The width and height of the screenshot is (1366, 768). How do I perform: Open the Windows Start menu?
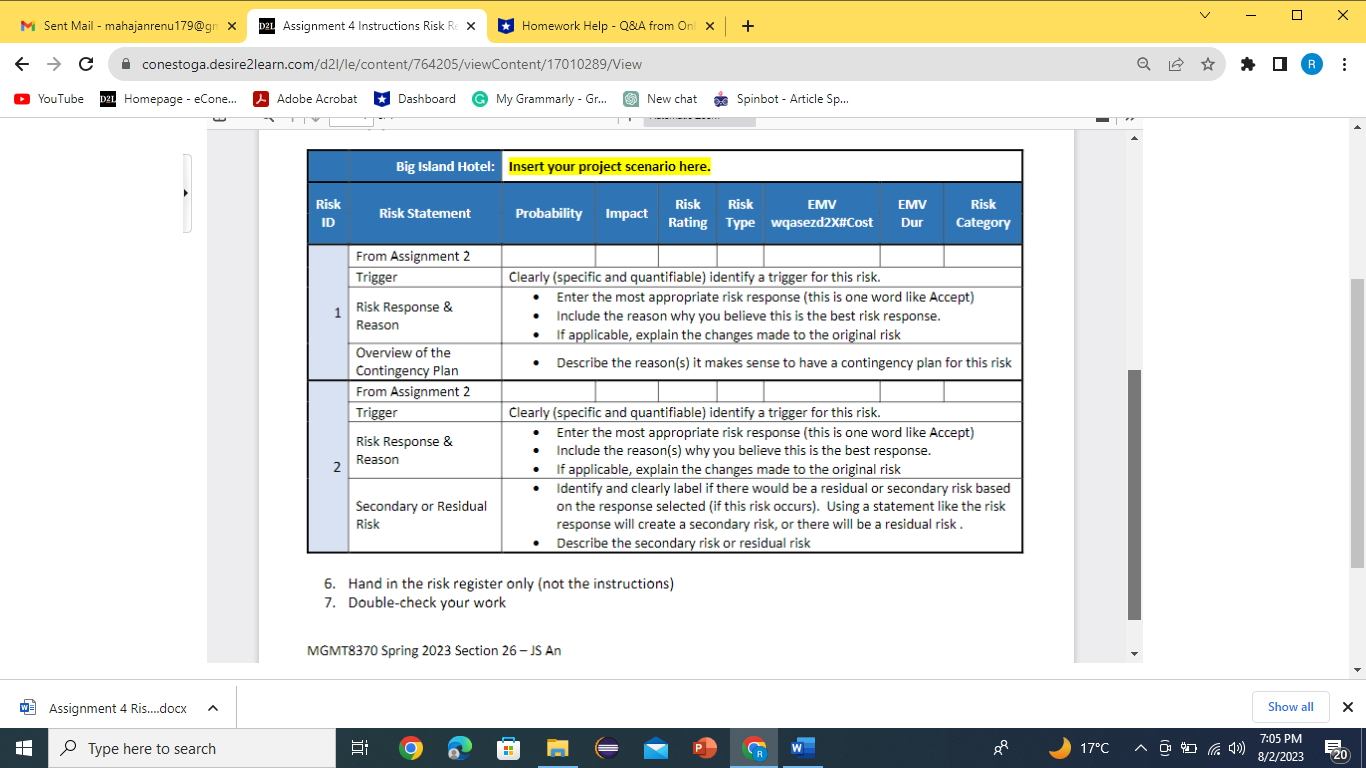(x=24, y=748)
